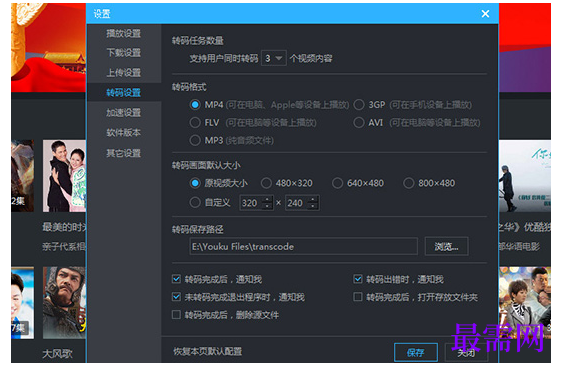Screen dimensions: 563x369
Task: Click 恢复本页默认配置 link
Action: tap(208, 351)
